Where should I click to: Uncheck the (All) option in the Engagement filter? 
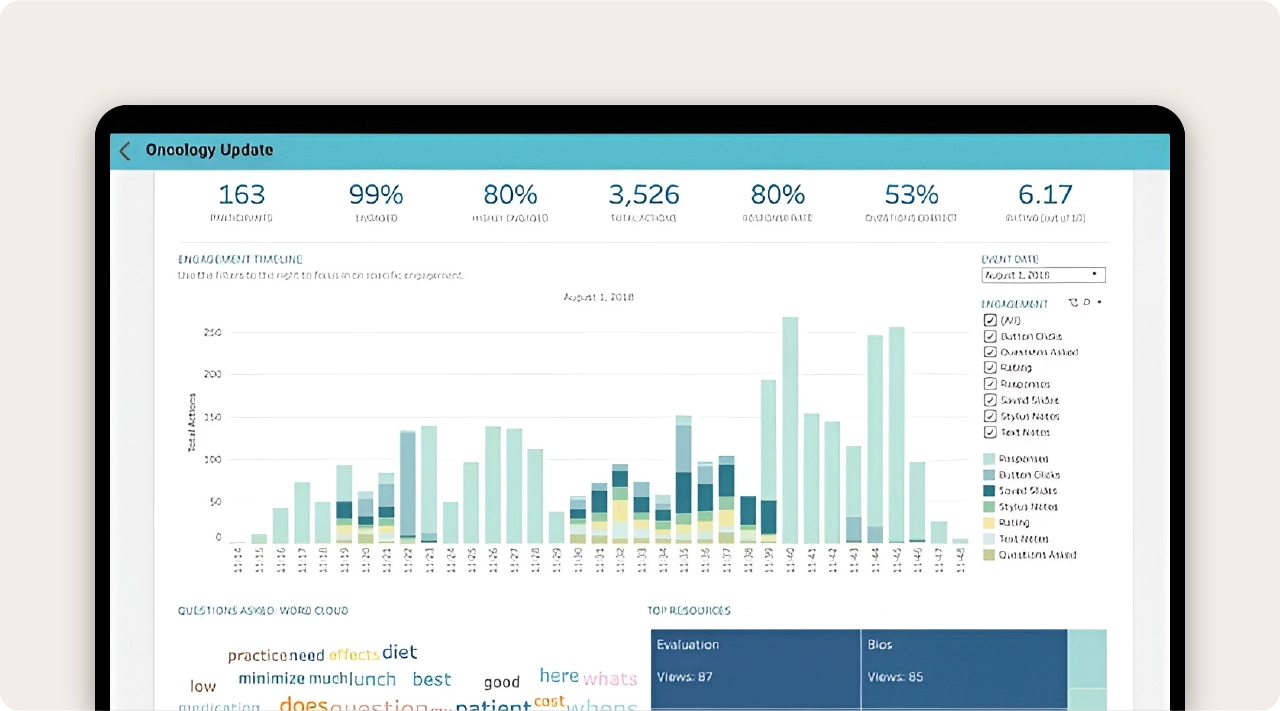click(989, 320)
